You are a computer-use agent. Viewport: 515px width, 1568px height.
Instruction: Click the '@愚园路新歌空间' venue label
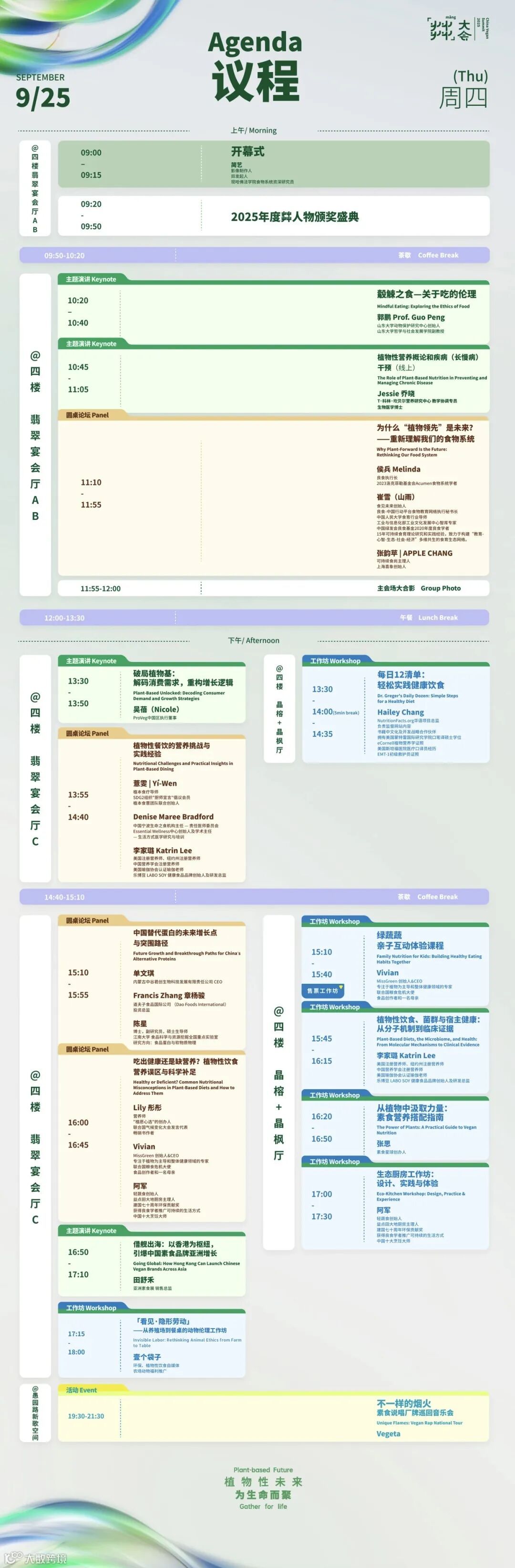coord(35,1413)
